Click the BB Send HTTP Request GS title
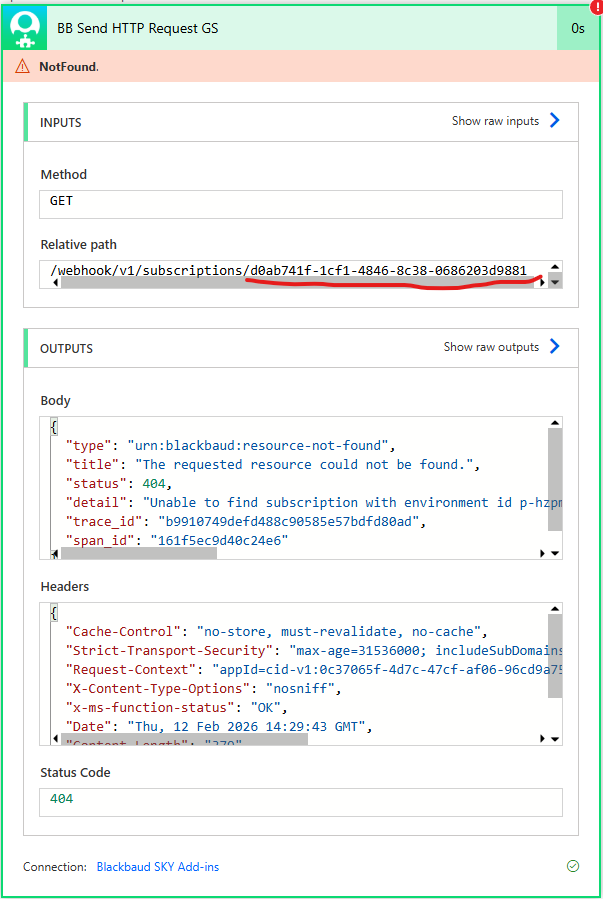Image resolution: width=603 pixels, height=899 pixels. tap(138, 28)
